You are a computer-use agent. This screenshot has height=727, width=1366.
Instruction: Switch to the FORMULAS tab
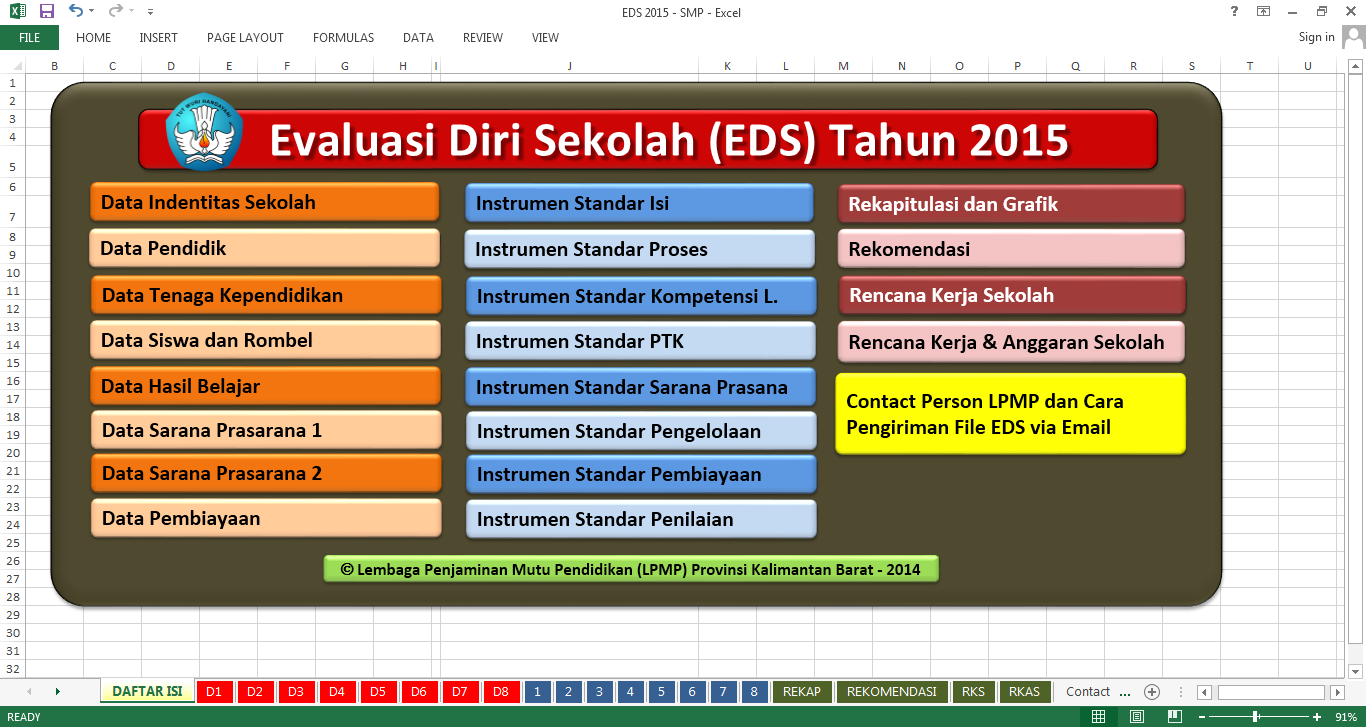(x=343, y=38)
